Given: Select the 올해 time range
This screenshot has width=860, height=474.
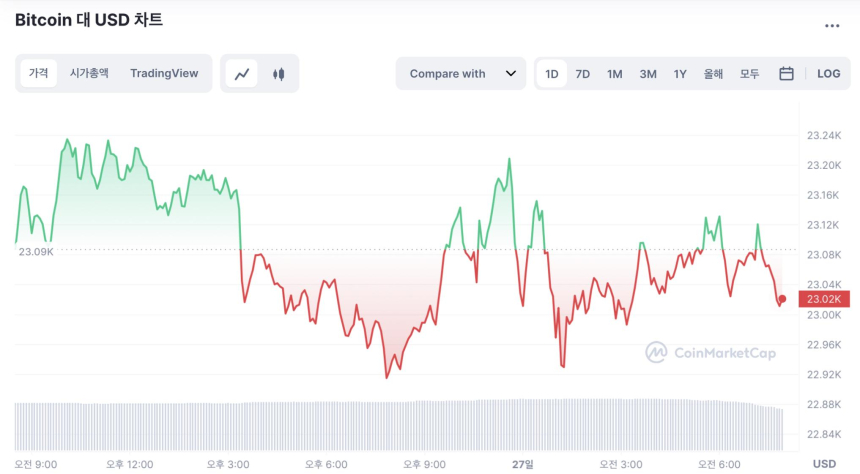Looking at the screenshot, I should (x=713, y=73).
